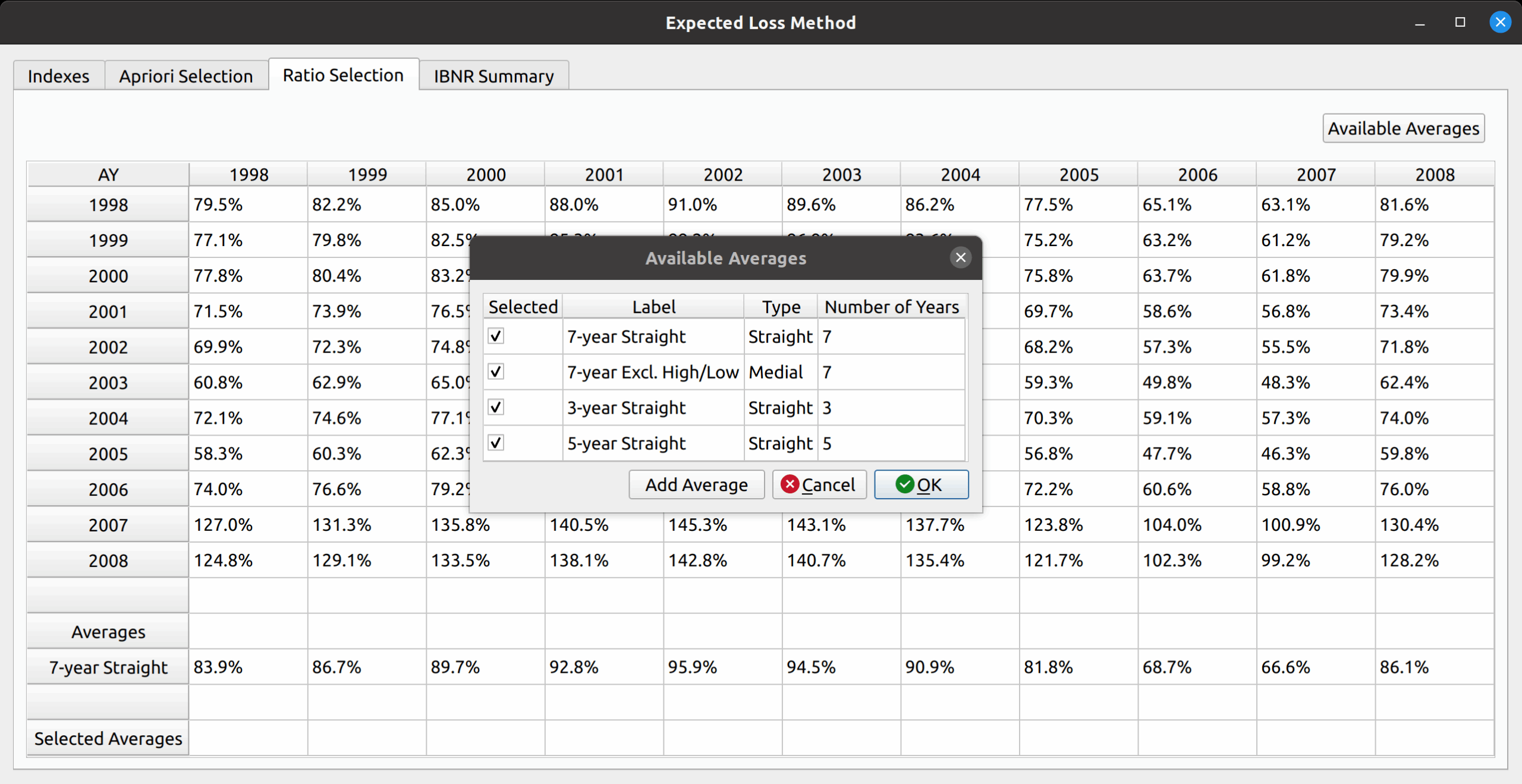Toggle the 7-year Excl. High/Low checkbox
Viewport: 1522px width, 784px height.
[496, 372]
